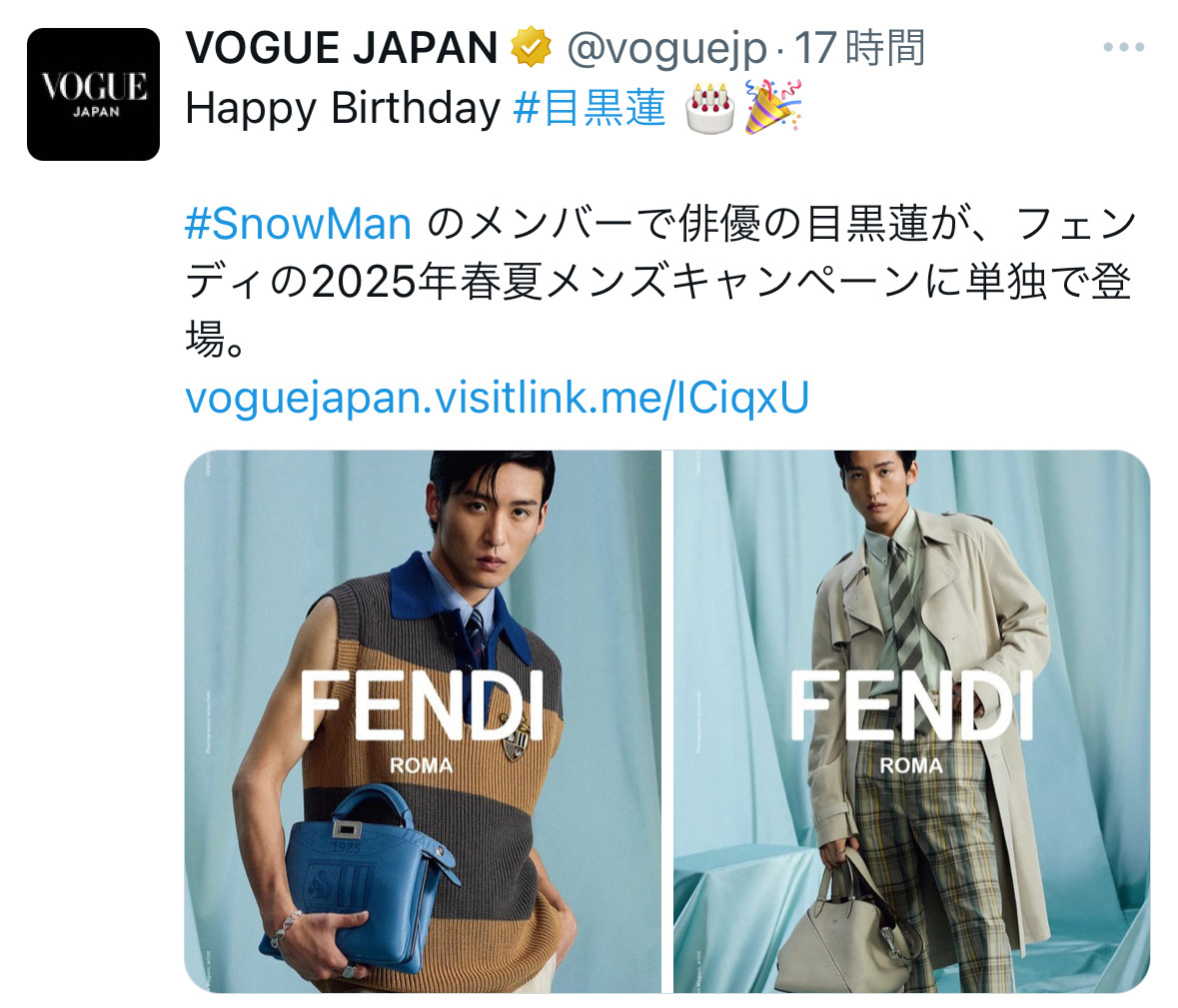Click the party popper emoji
The image size is (1178, 1008).
point(772,108)
